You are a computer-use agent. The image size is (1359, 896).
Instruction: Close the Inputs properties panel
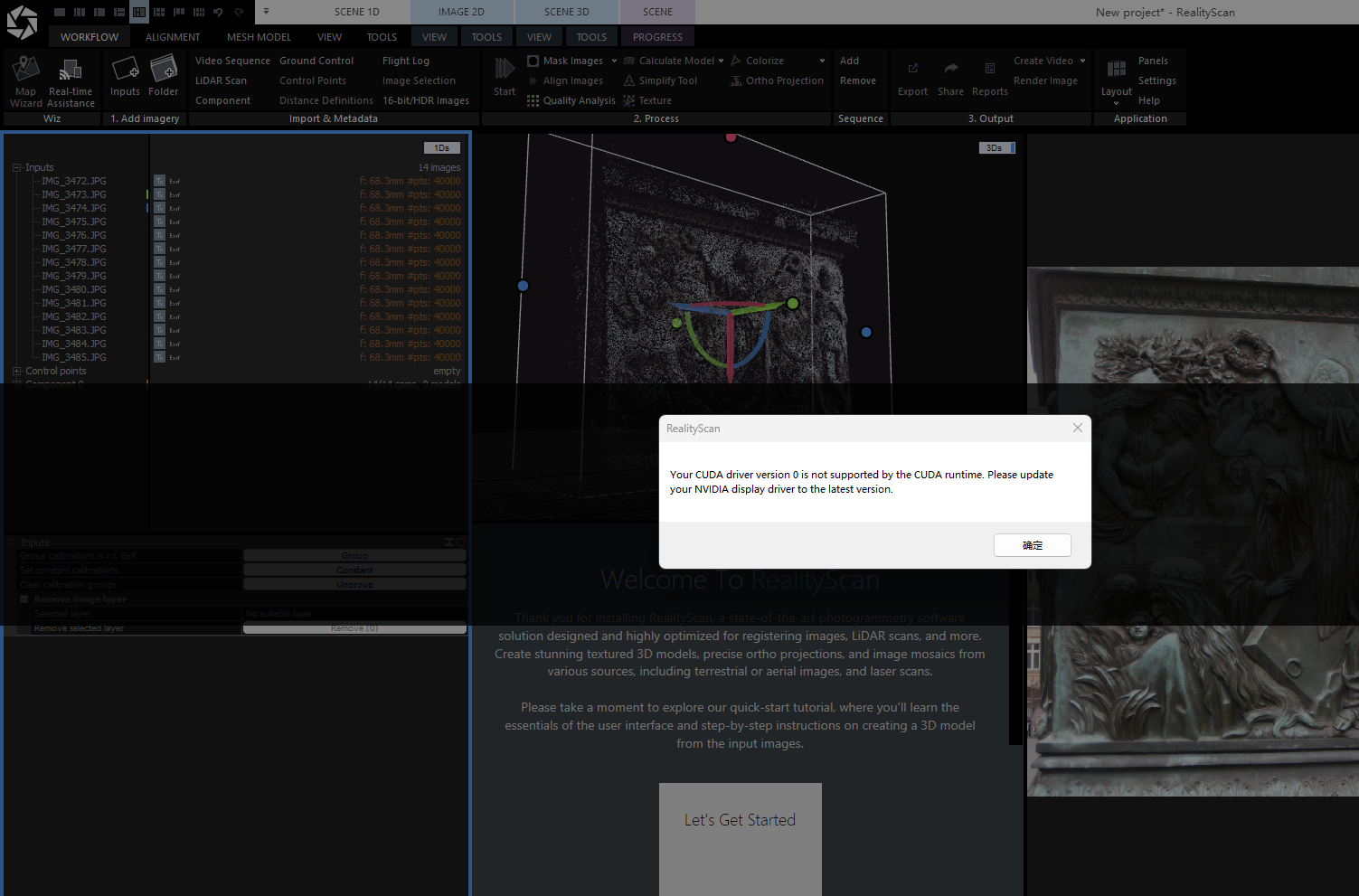(x=461, y=542)
